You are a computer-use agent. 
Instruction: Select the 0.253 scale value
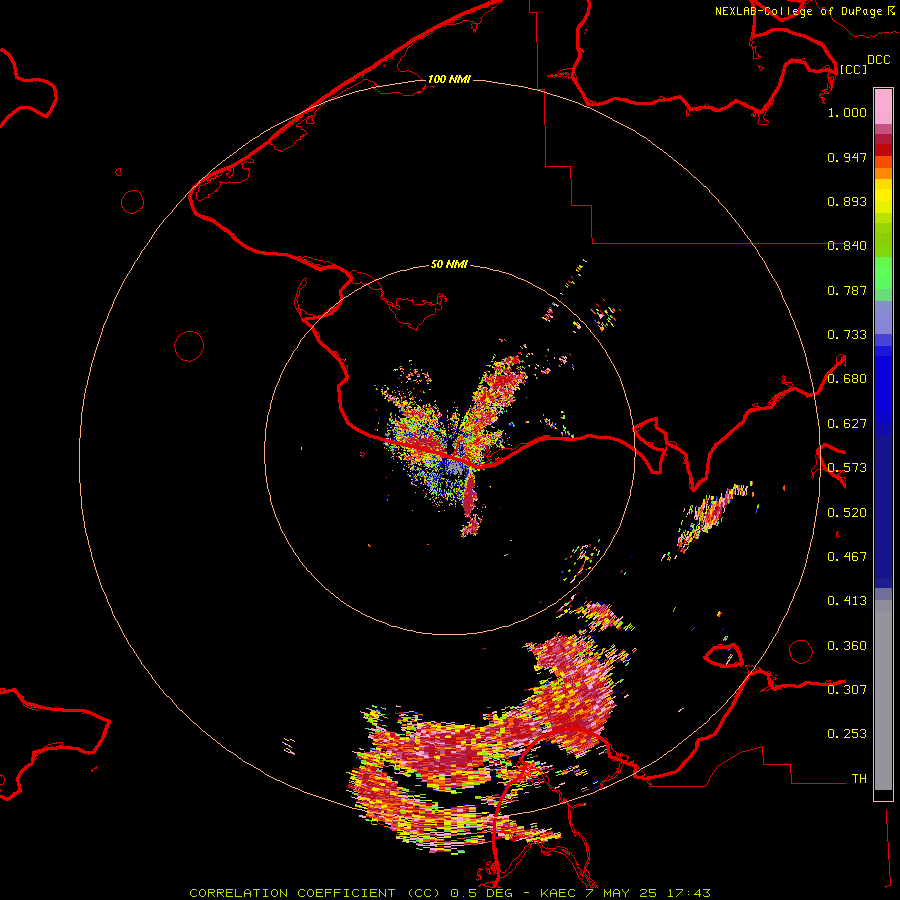coord(847,734)
